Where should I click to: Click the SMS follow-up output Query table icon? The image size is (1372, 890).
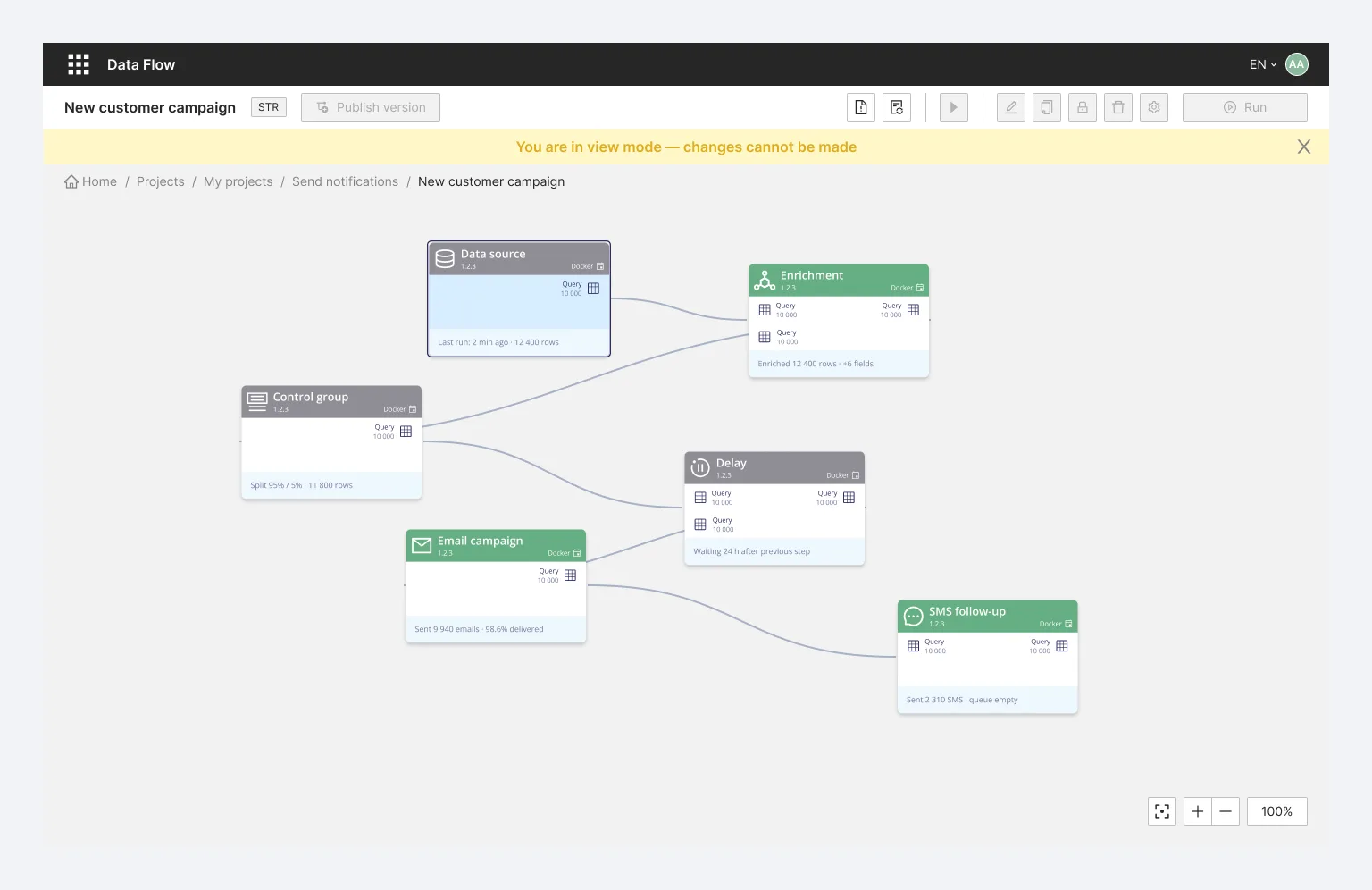pyautogui.click(x=1062, y=646)
